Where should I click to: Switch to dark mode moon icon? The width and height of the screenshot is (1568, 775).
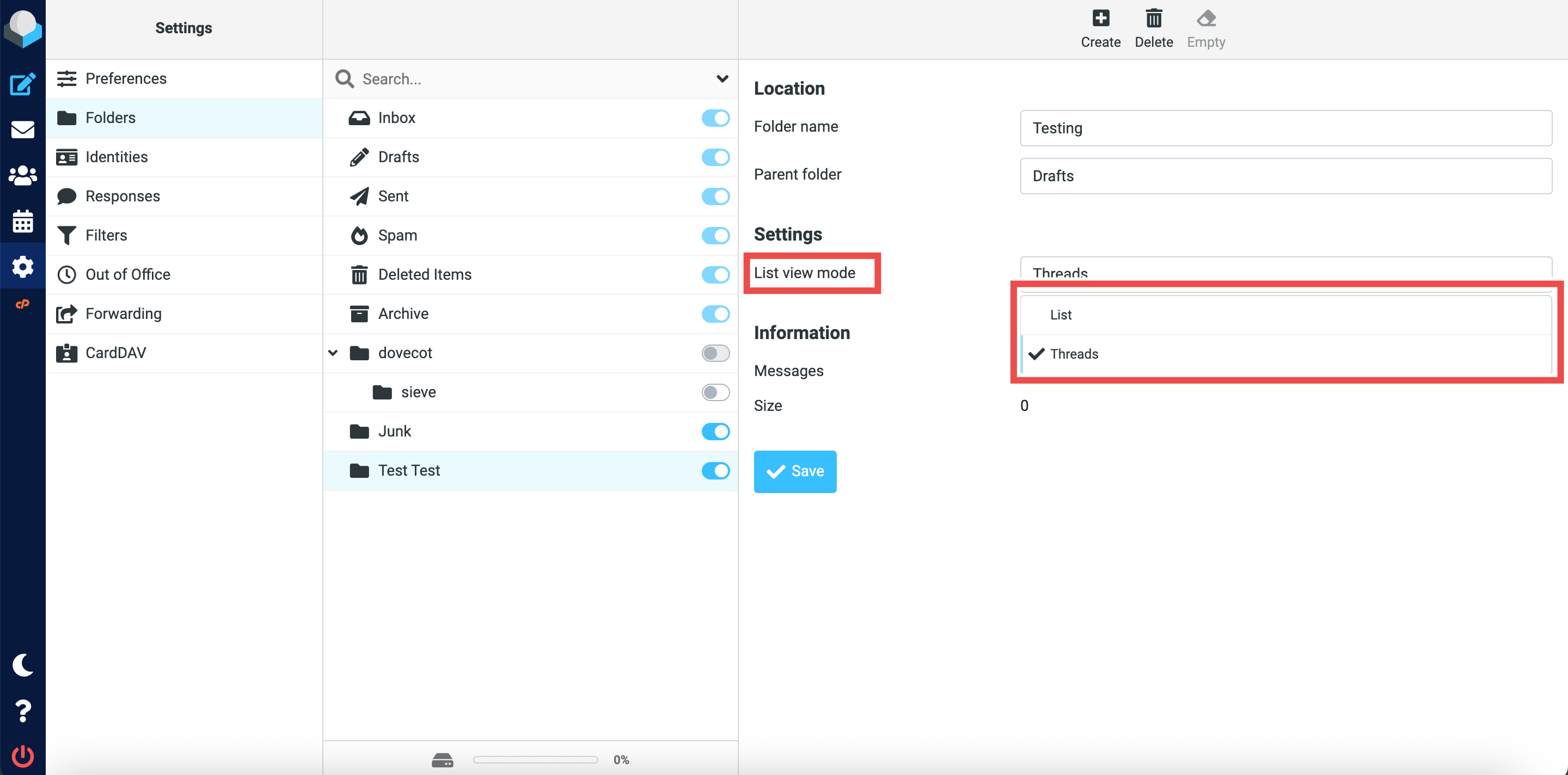coord(22,665)
